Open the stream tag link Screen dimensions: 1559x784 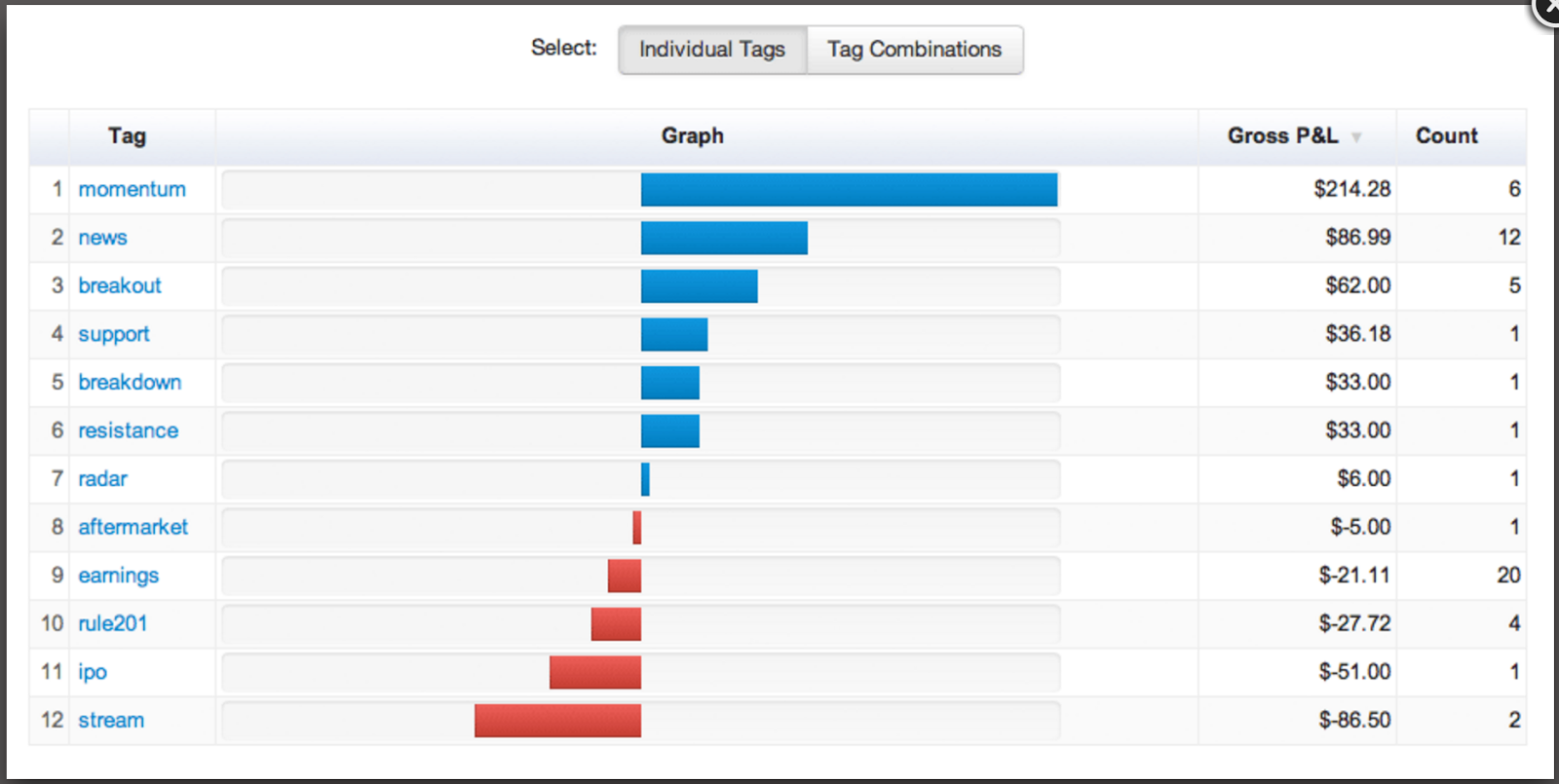(x=111, y=720)
